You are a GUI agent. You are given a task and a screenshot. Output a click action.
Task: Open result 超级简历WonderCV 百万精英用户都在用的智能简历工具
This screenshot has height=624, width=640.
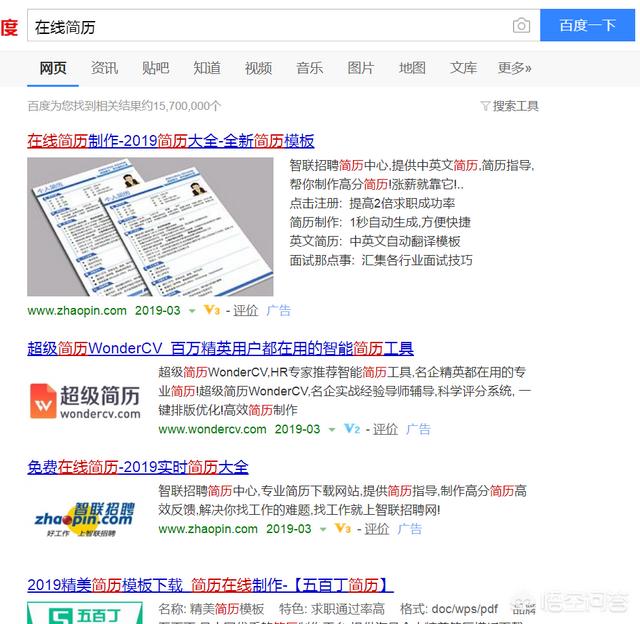pos(220,349)
